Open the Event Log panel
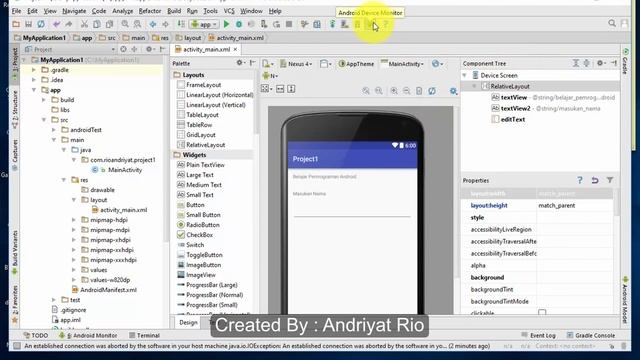 [x=538, y=335]
